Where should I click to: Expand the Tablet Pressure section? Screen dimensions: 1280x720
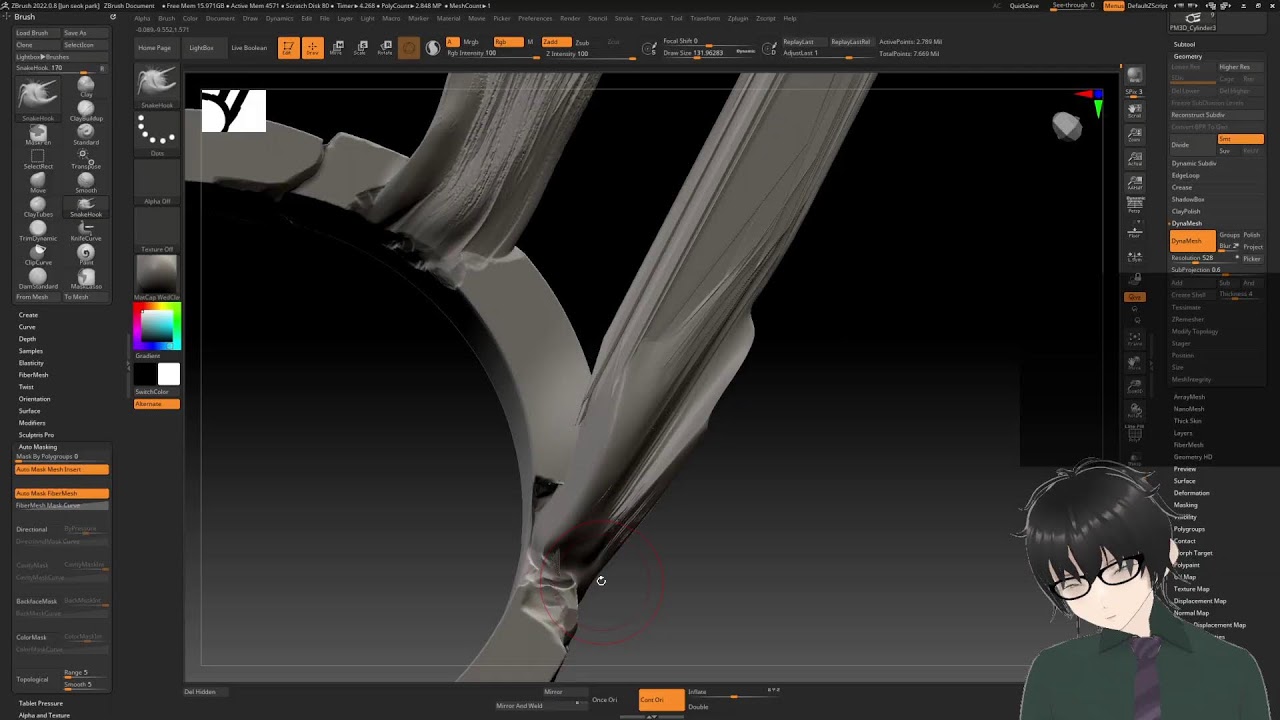(41, 703)
